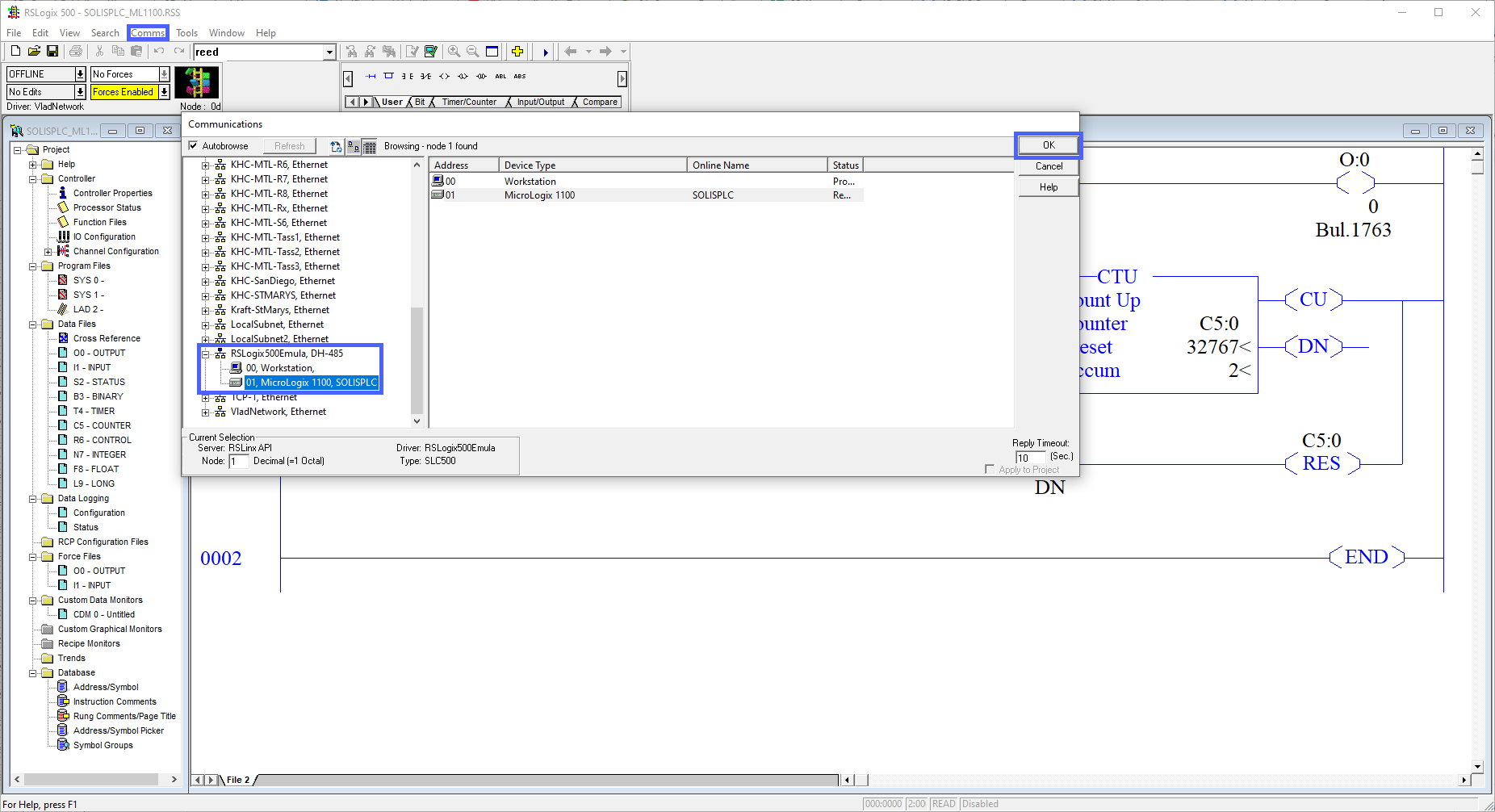
Task: Insert an Output Latch (L) instruction
Action: [463, 76]
